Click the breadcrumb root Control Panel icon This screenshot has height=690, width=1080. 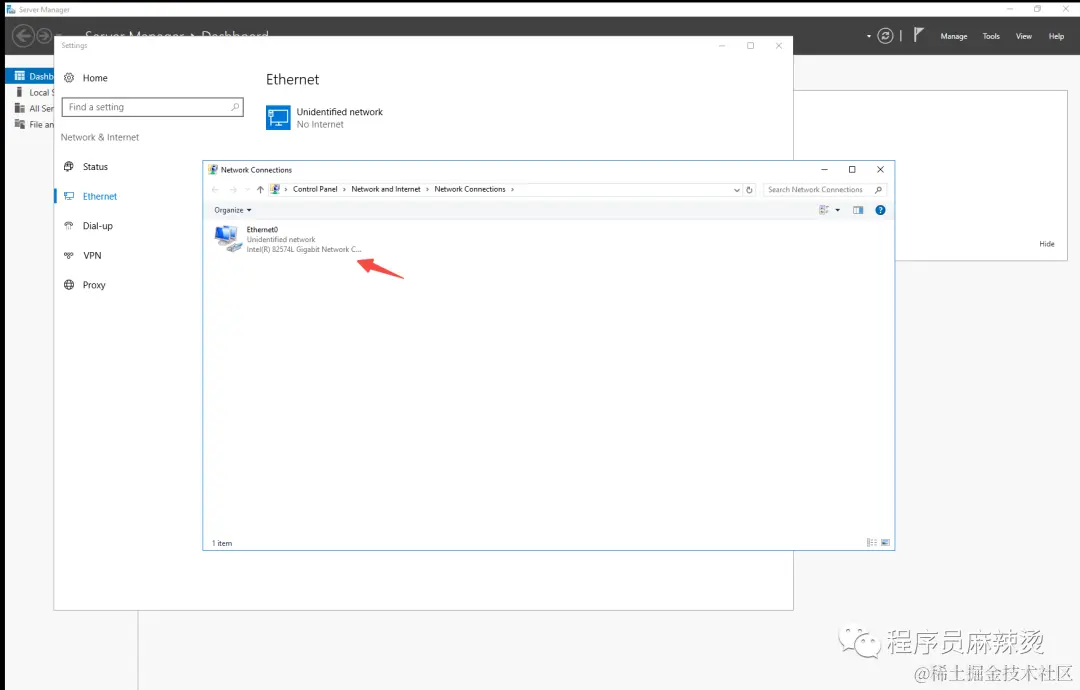(x=275, y=189)
